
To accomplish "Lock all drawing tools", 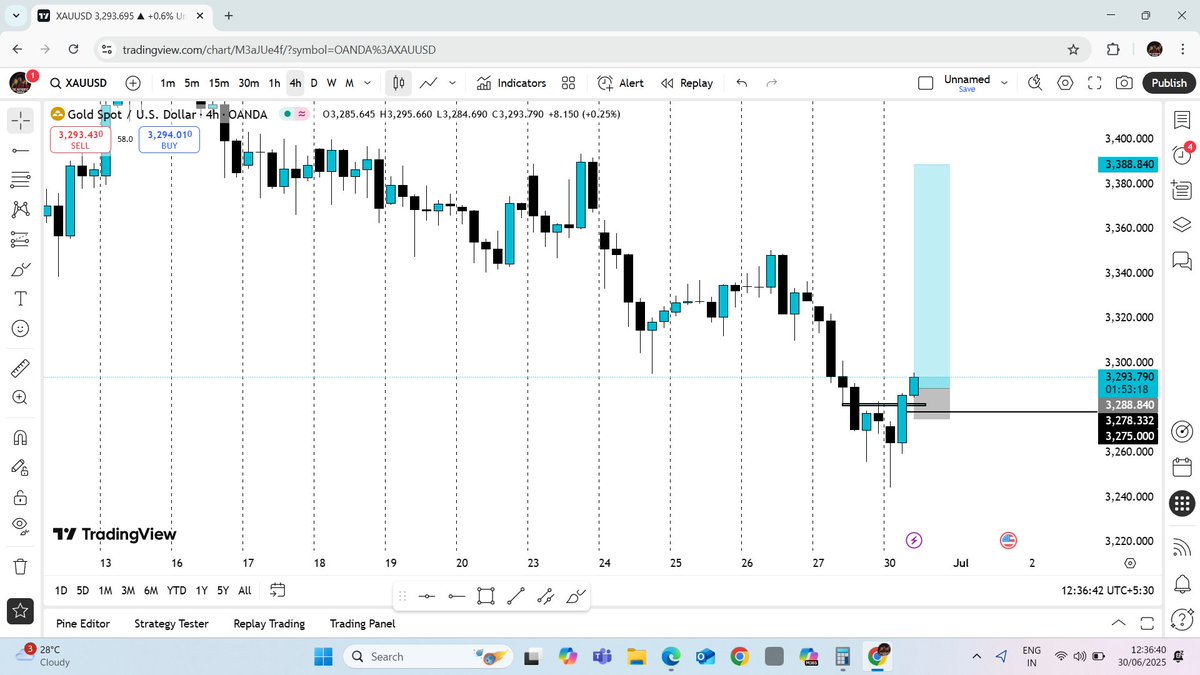I will coord(20,496).
